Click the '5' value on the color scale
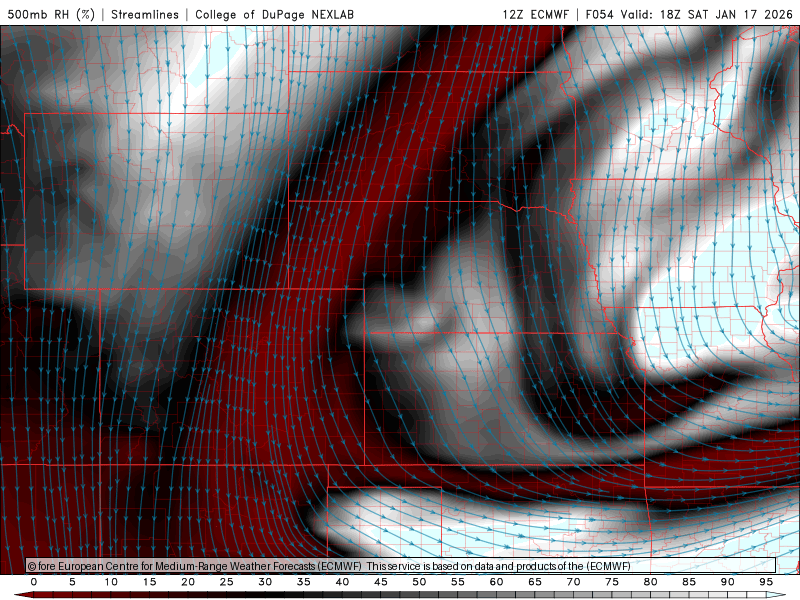This screenshot has width=800, height=600. (72, 582)
